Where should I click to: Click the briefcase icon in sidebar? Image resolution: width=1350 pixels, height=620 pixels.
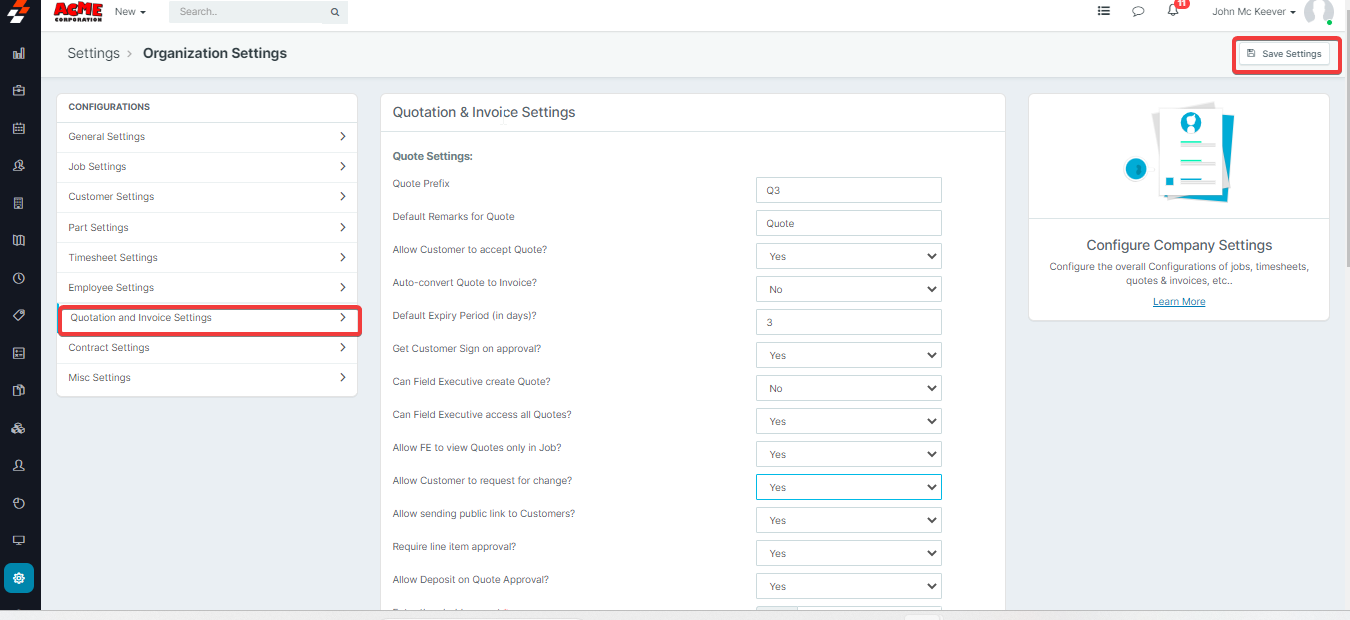[x=19, y=90]
